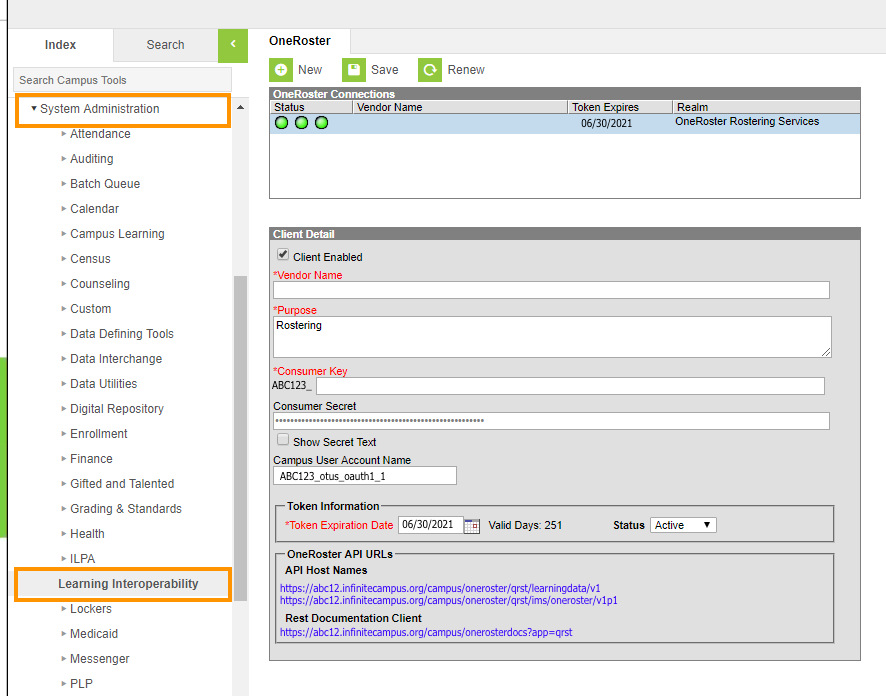Click the Renew refresh icon
Screen dimensions: 886x696
pyautogui.click(x=430, y=70)
